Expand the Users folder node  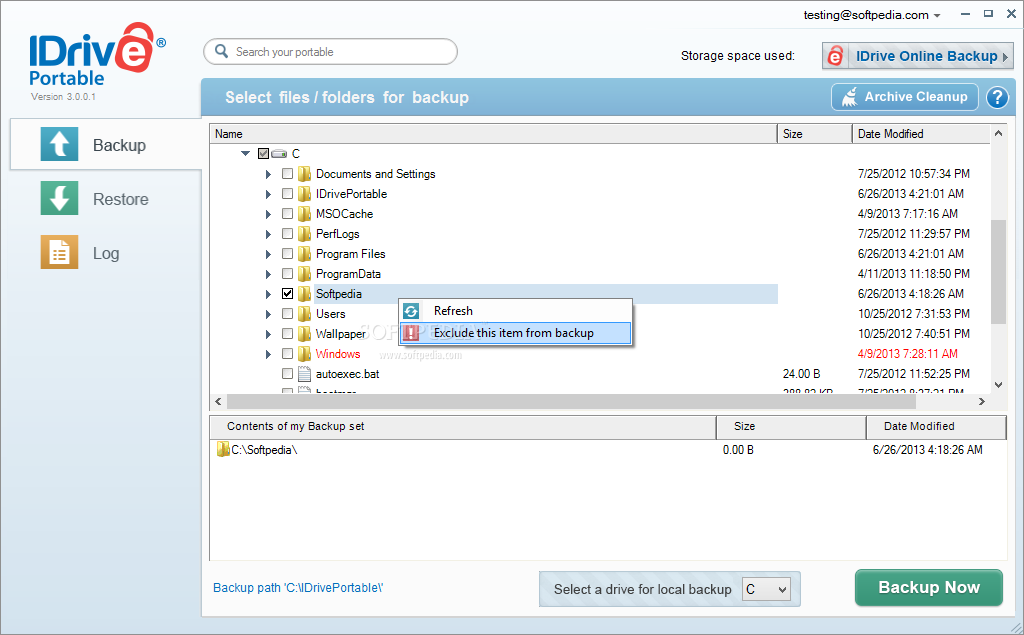coord(268,314)
